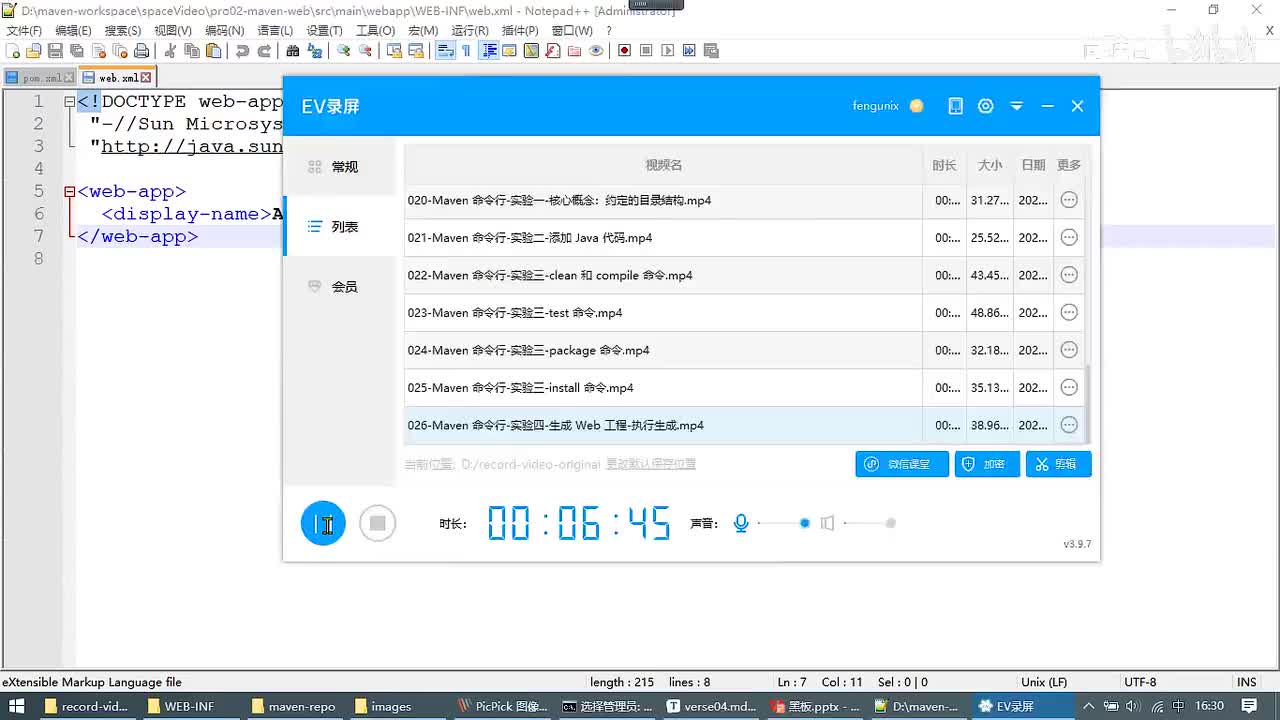The height and width of the screenshot is (720, 1280).
Task: Open more options for 021-Maven video
Action: (1069, 238)
